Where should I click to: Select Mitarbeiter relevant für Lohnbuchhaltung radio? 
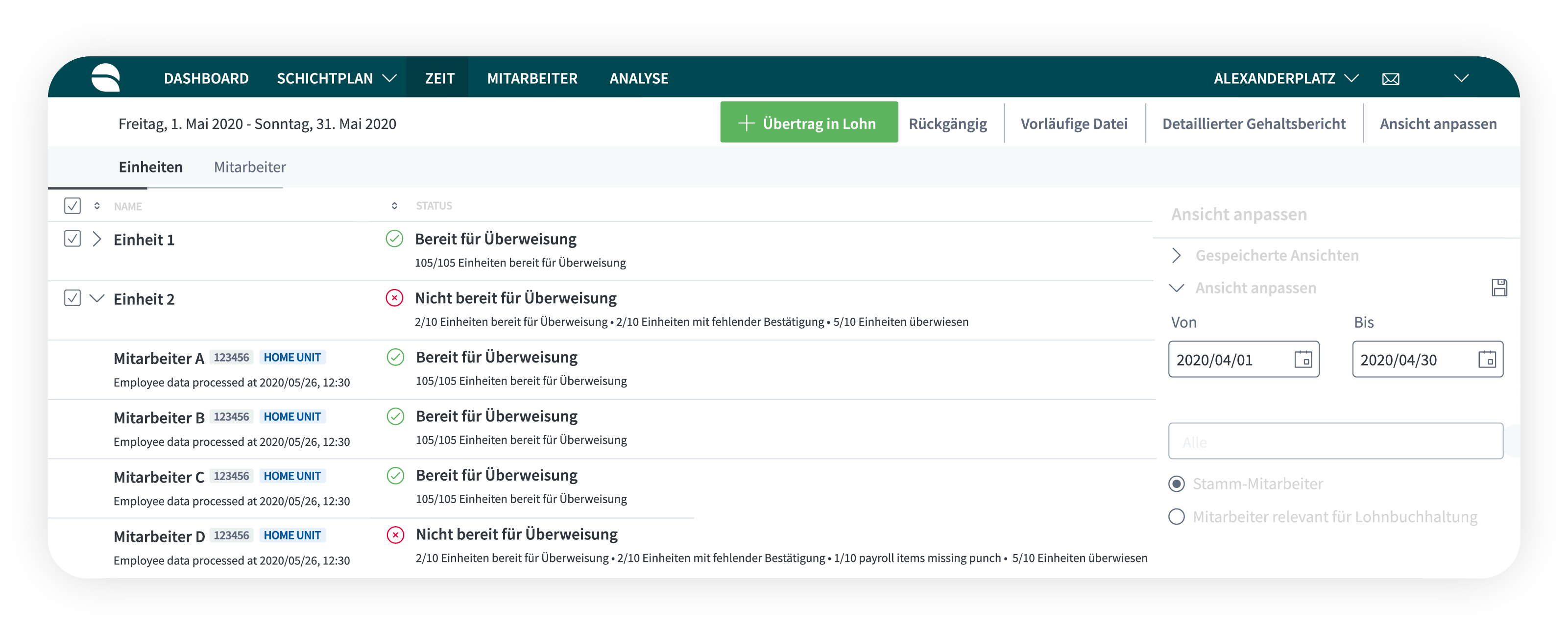(1176, 517)
